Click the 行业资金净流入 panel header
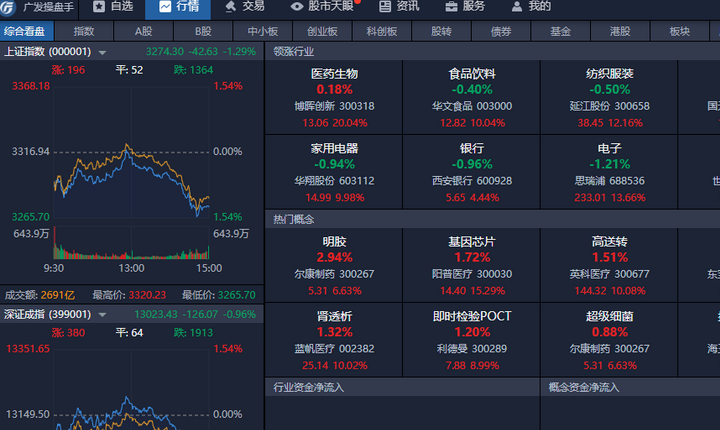Viewport: 720px width, 430px height. [x=308, y=387]
